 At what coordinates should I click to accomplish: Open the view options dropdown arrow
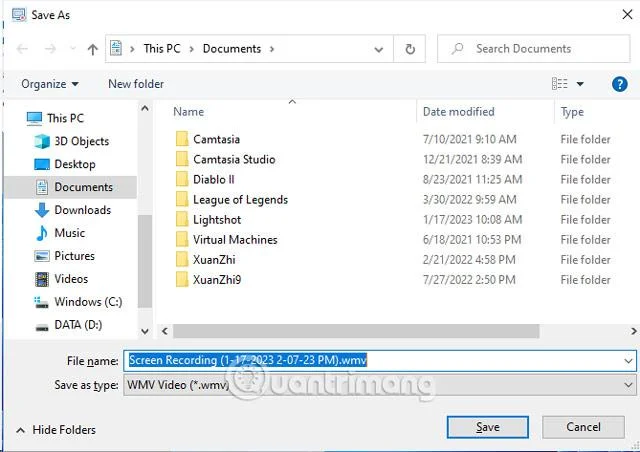point(580,84)
